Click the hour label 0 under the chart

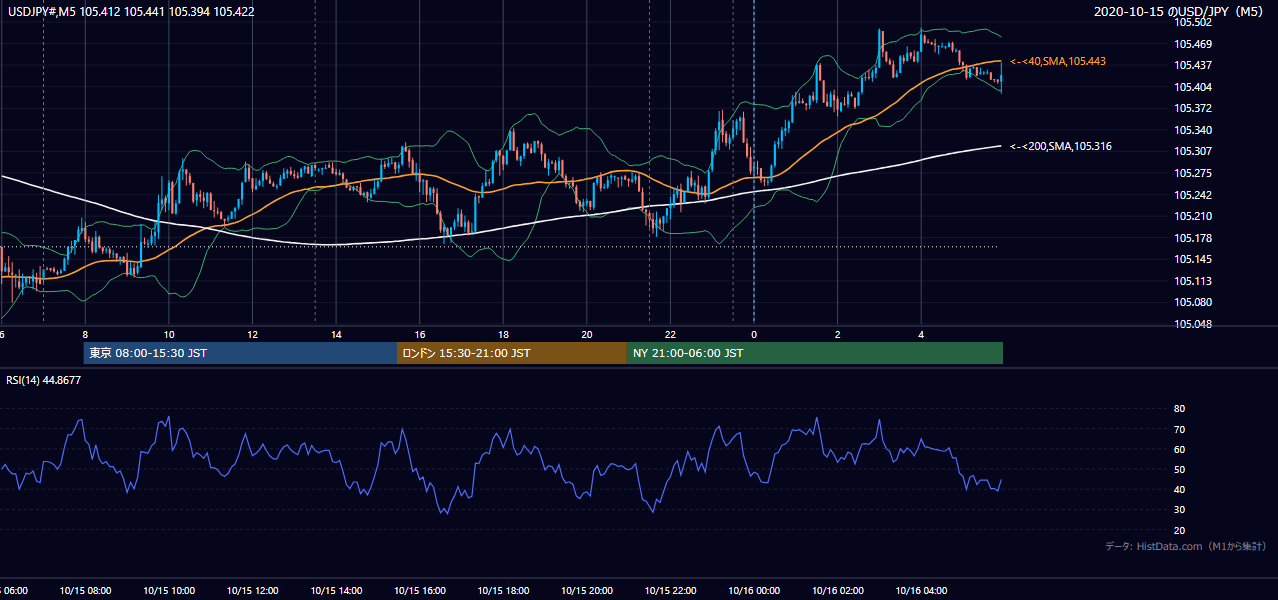click(x=754, y=334)
